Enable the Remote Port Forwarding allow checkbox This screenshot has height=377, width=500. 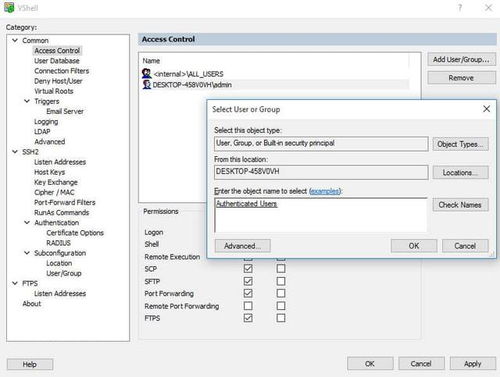point(248,306)
